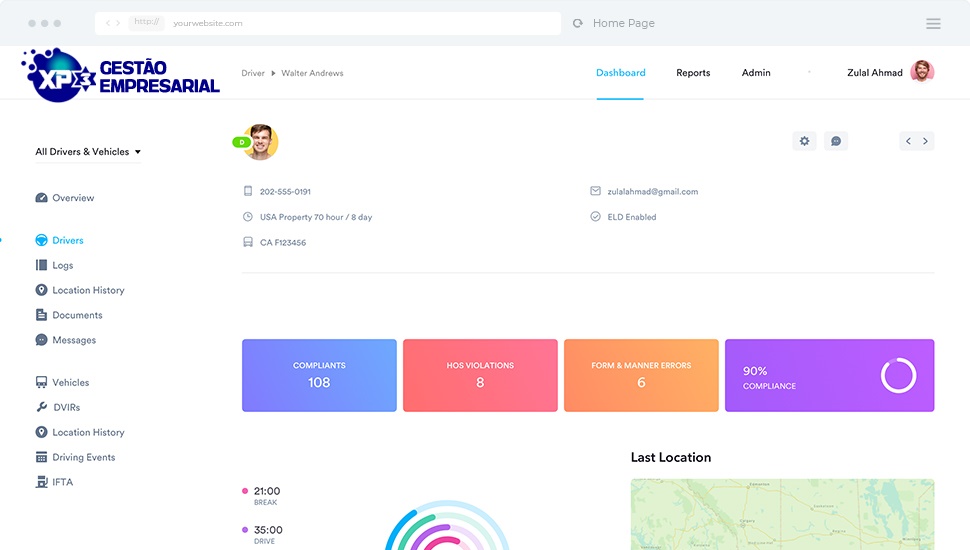This screenshot has width=970, height=550.
Task: Click the Messages chat bubble icon
Action: (x=41, y=340)
